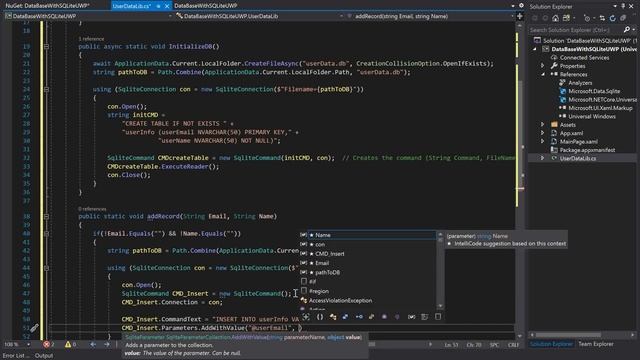Image resolution: width=640 pixels, height=360 pixels.
Task: Click the gear icon at right of document tabs
Action: (521, 6)
